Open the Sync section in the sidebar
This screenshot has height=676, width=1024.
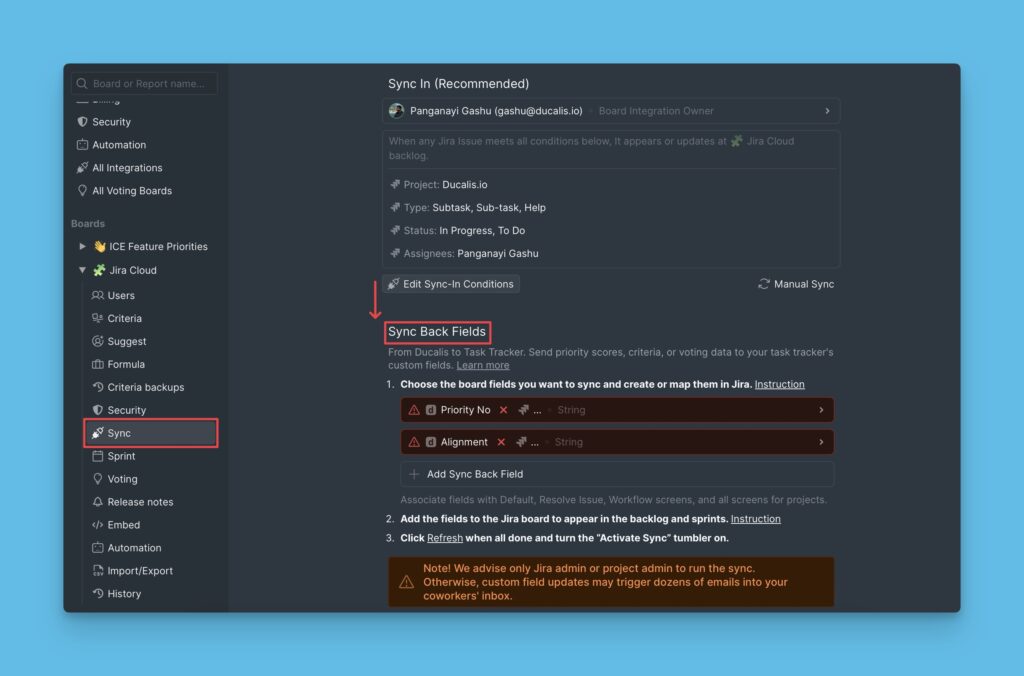pos(150,433)
